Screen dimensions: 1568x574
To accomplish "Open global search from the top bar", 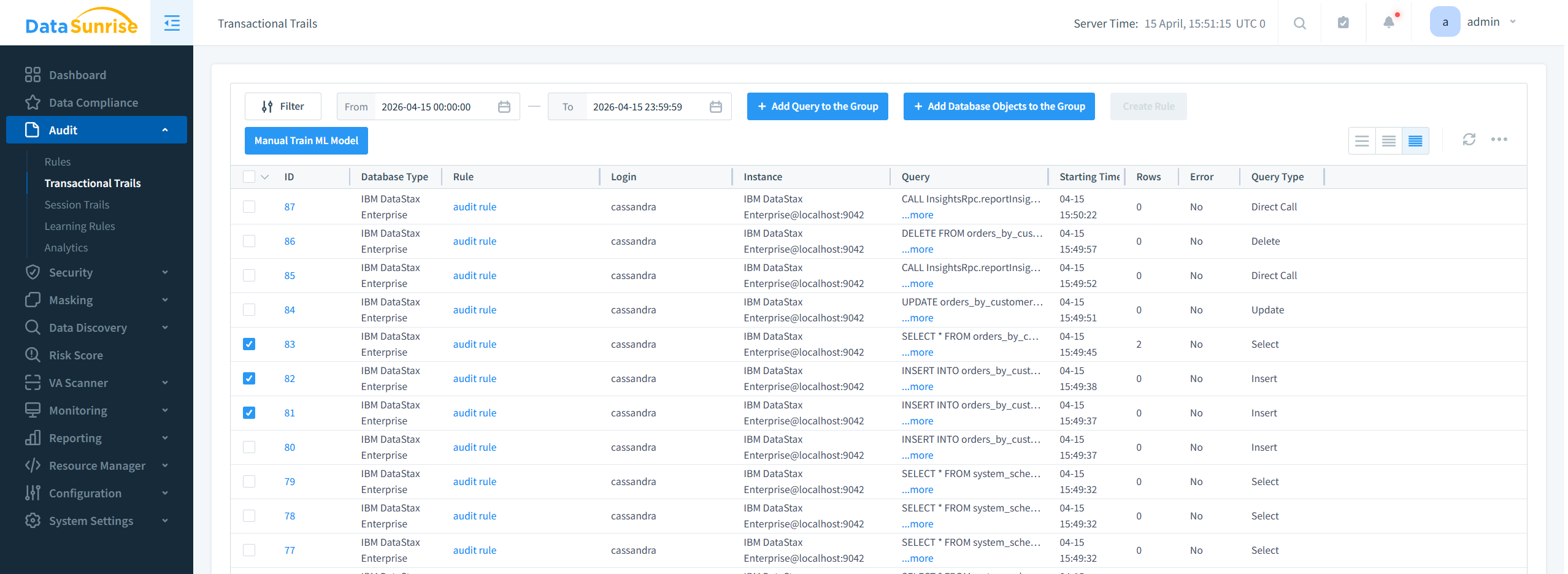I will 1299,23.
